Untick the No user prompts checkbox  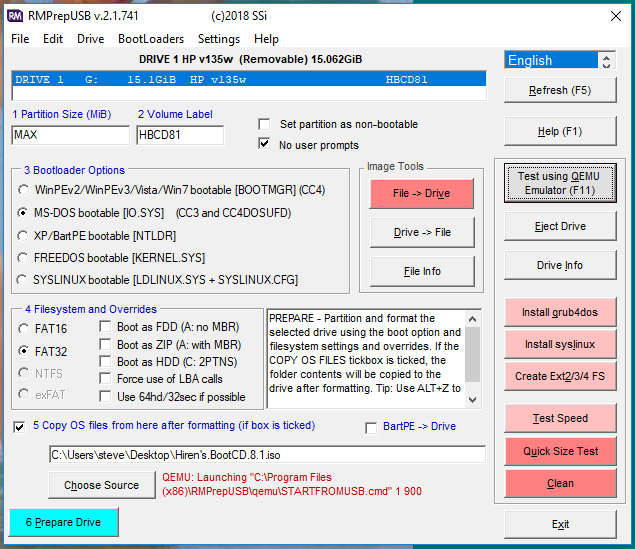[264, 144]
